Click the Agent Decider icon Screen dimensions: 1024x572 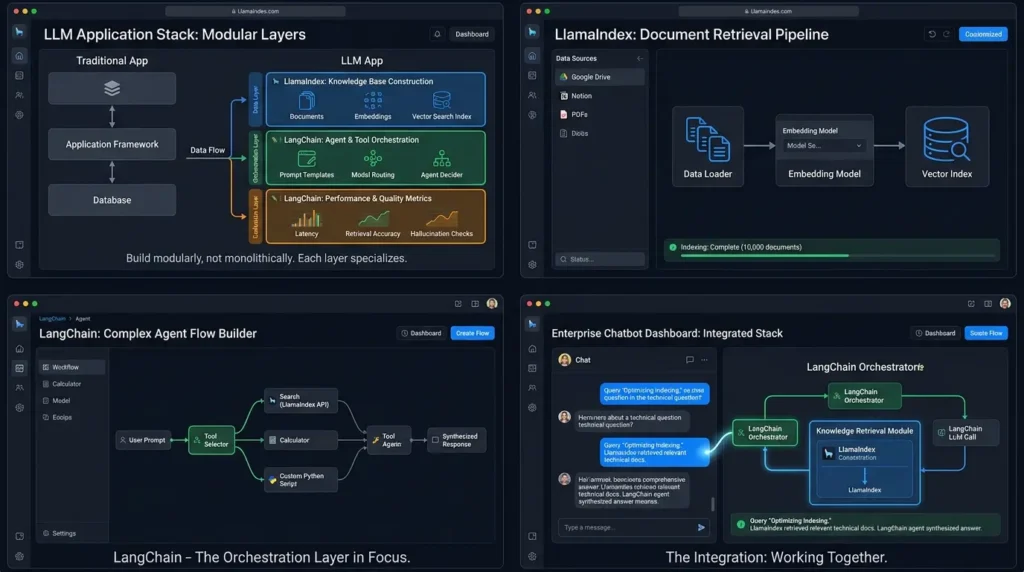pos(441,159)
